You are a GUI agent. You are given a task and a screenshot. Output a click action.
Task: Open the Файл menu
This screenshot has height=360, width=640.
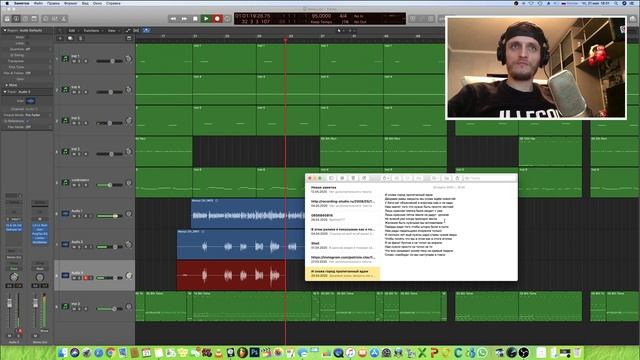[38, 3]
